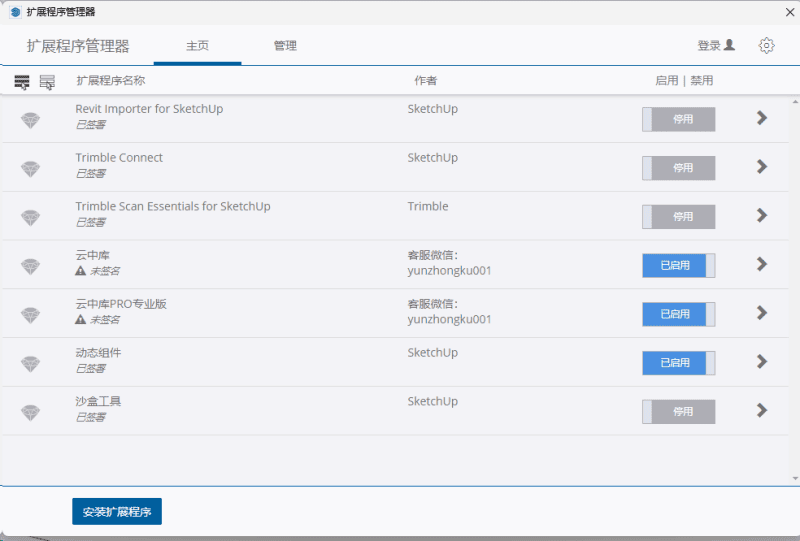Click ruby icon for Trimble Connect
This screenshot has width=800, height=541.
(x=30, y=169)
